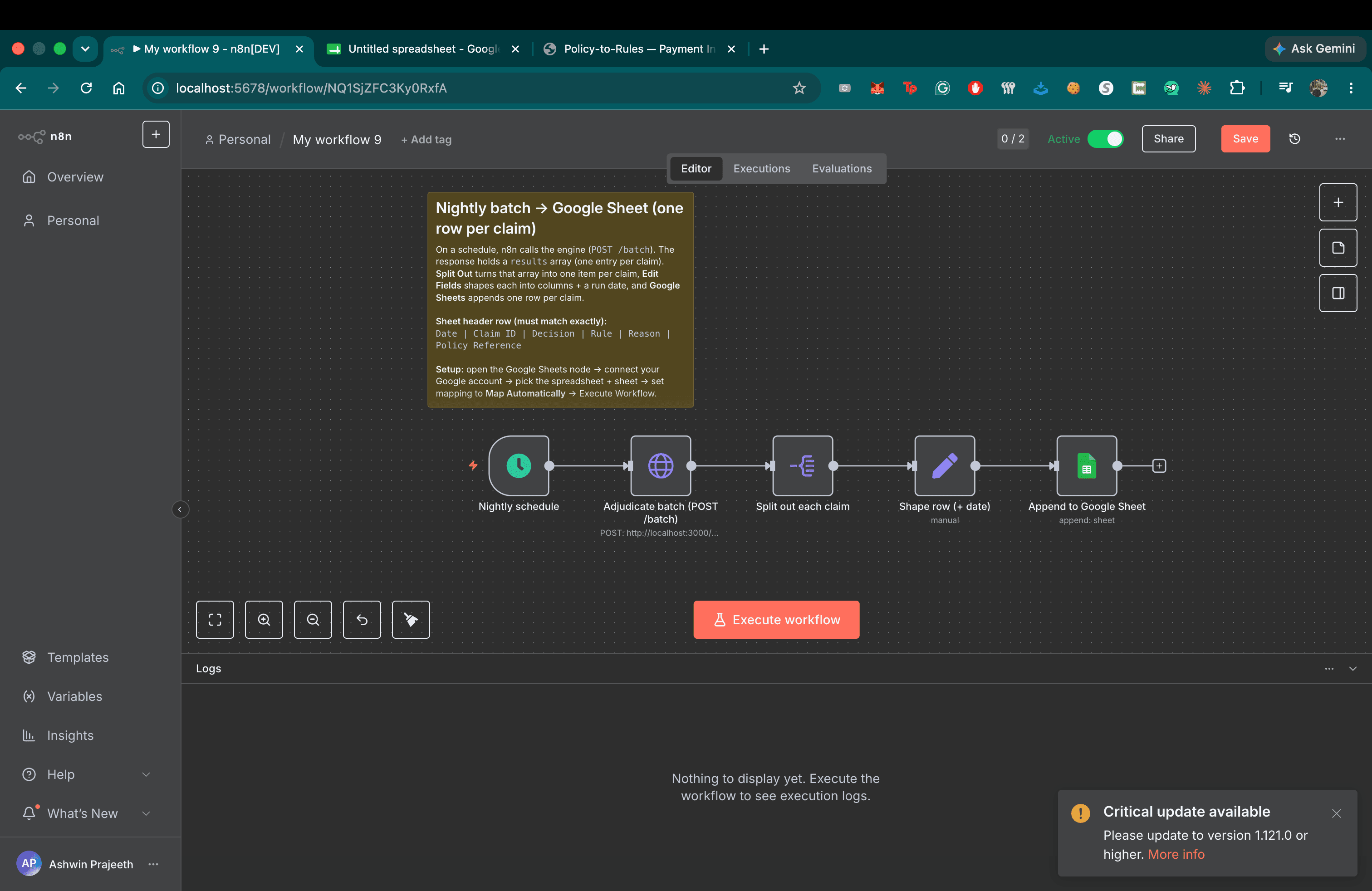Image resolution: width=1372 pixels, height=891 pixels.
Task: Open Variables in the sidebar
Action: [90, 696]
